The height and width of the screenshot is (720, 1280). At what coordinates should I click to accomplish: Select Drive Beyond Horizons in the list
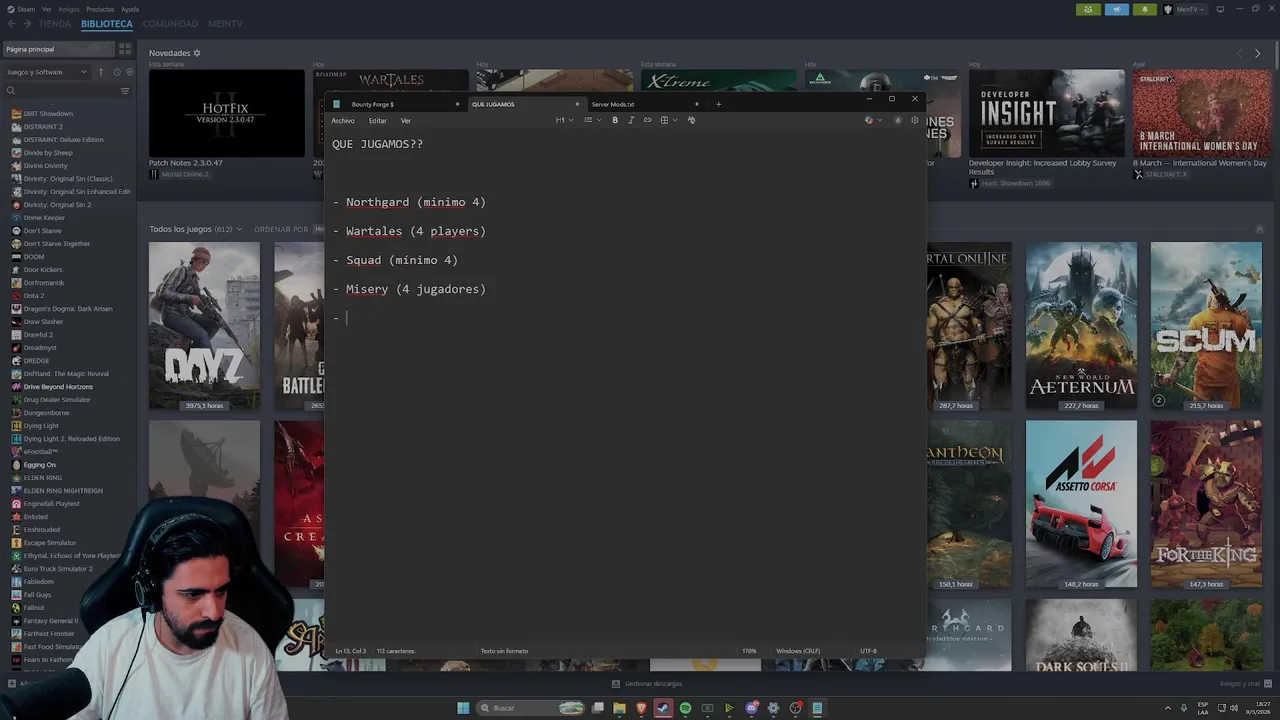[x=58, y=387]
